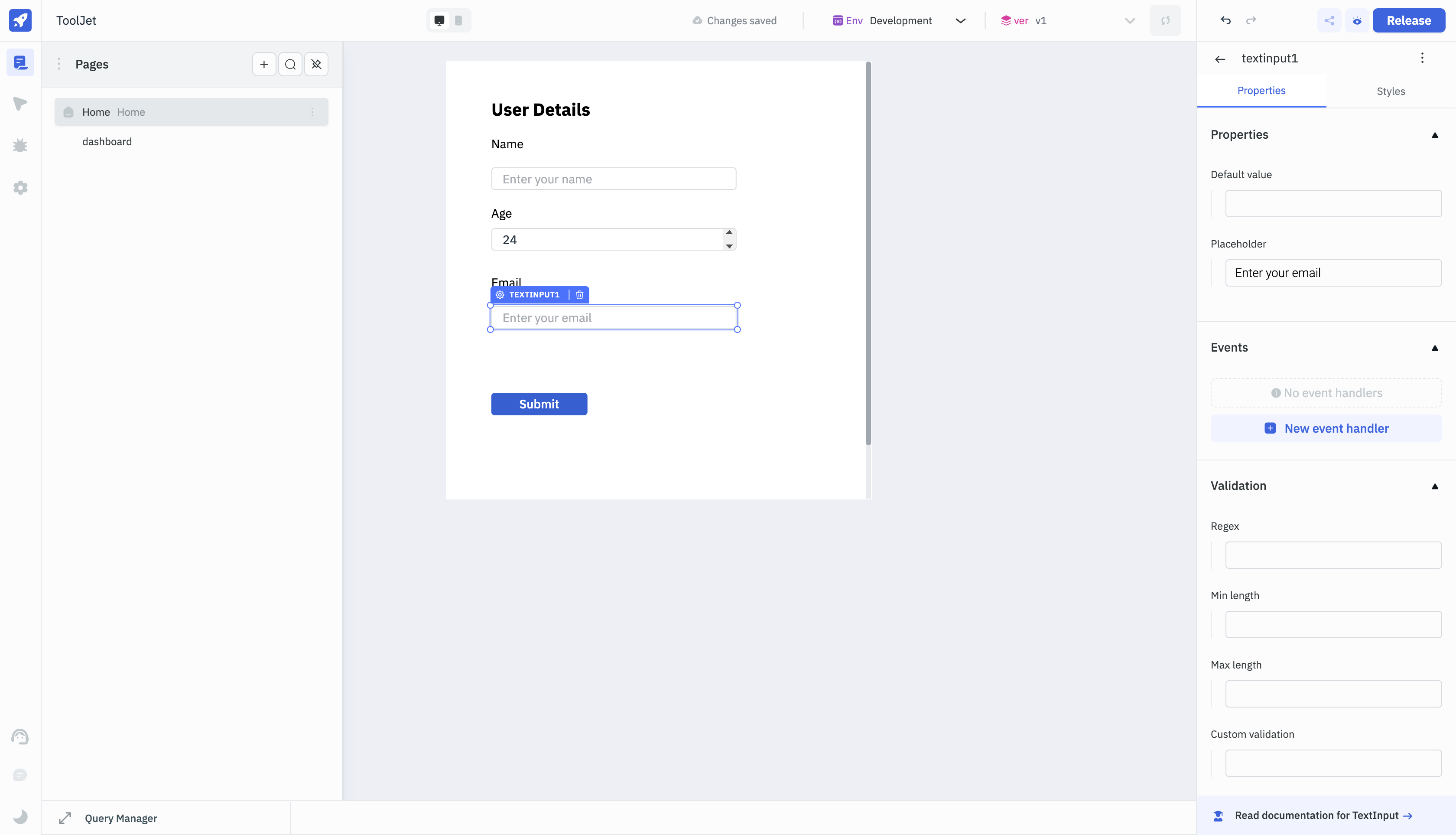The width and height of the screenshot is (1456, 835).
Task: Open the share app icon
Action: tap(1329, 21)
